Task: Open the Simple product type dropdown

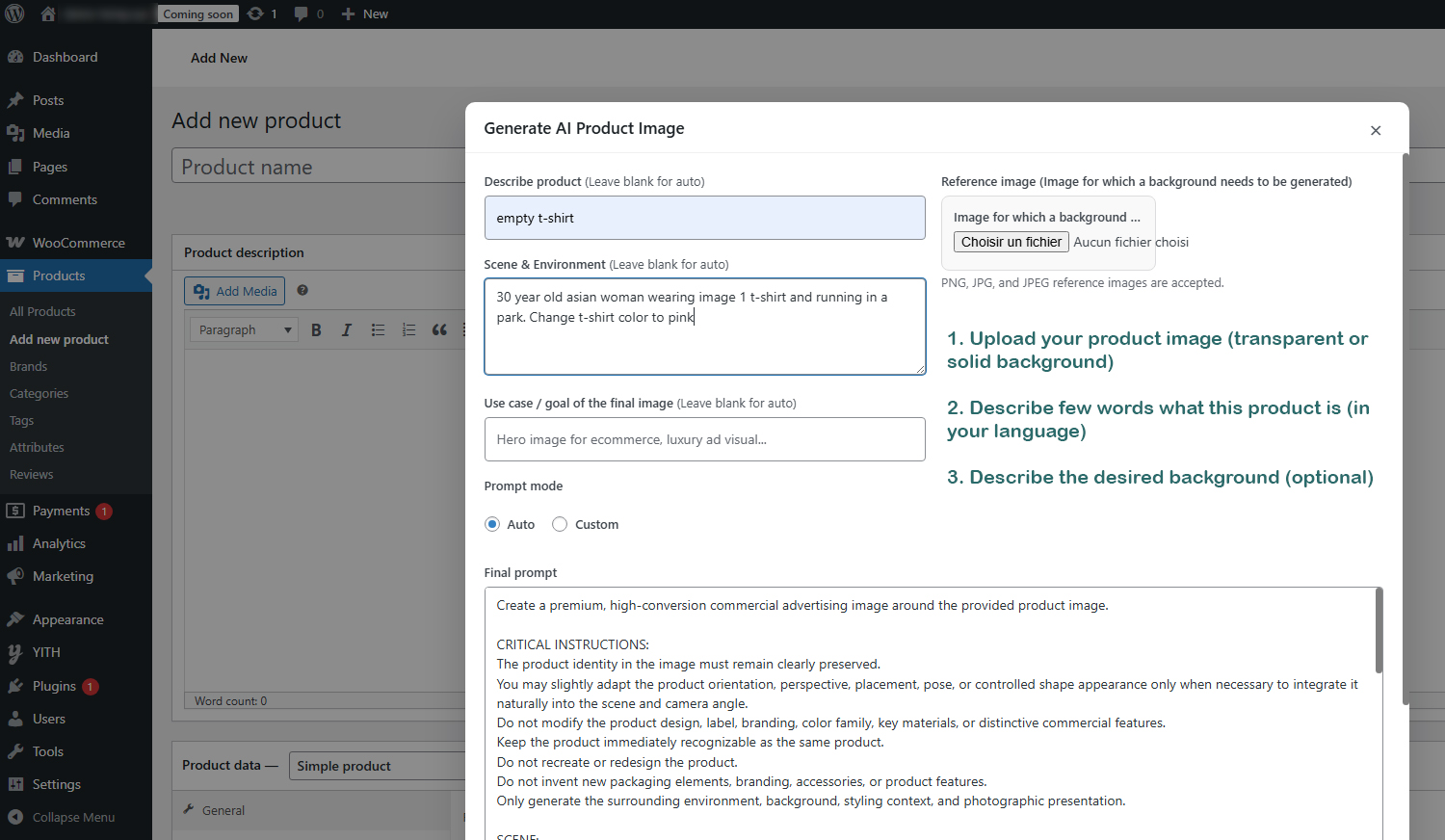Action: [x=378, y=766]
